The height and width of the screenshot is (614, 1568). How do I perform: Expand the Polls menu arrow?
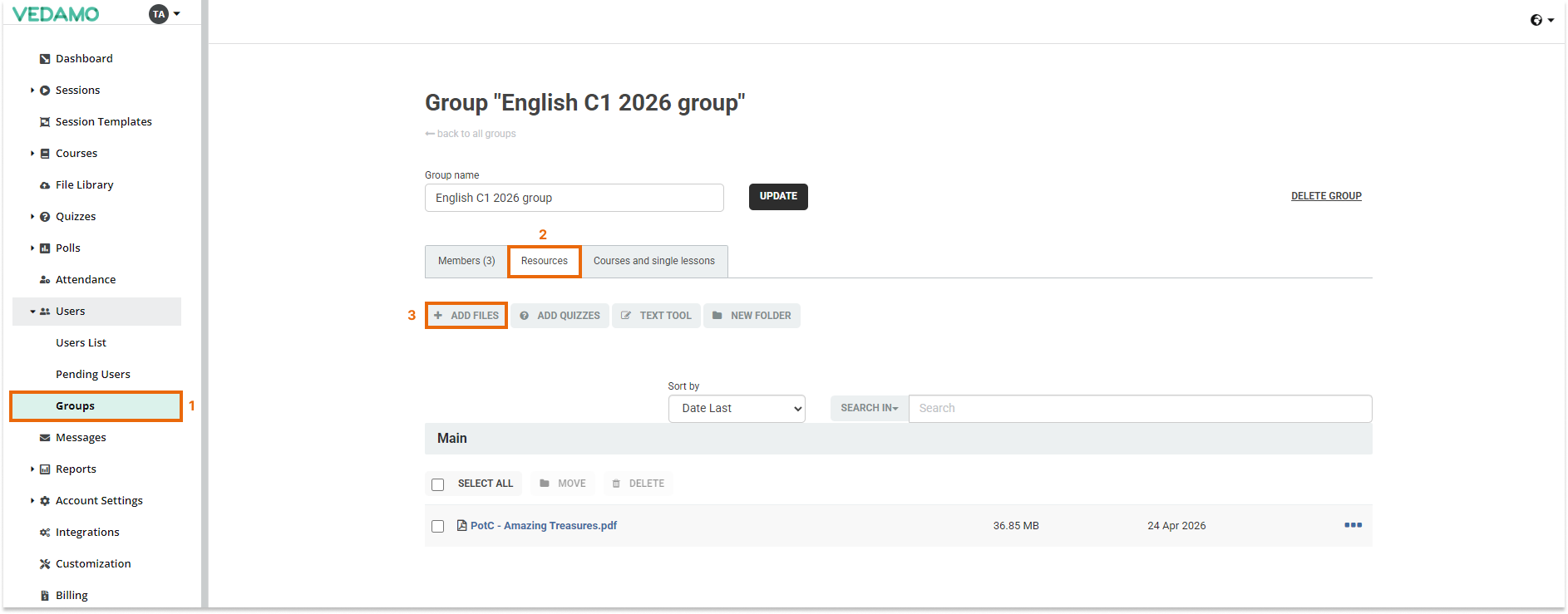pos(32,248)
